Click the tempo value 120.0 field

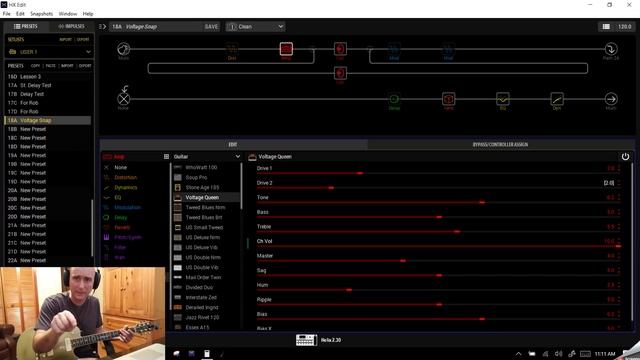[x=624, y=27]
